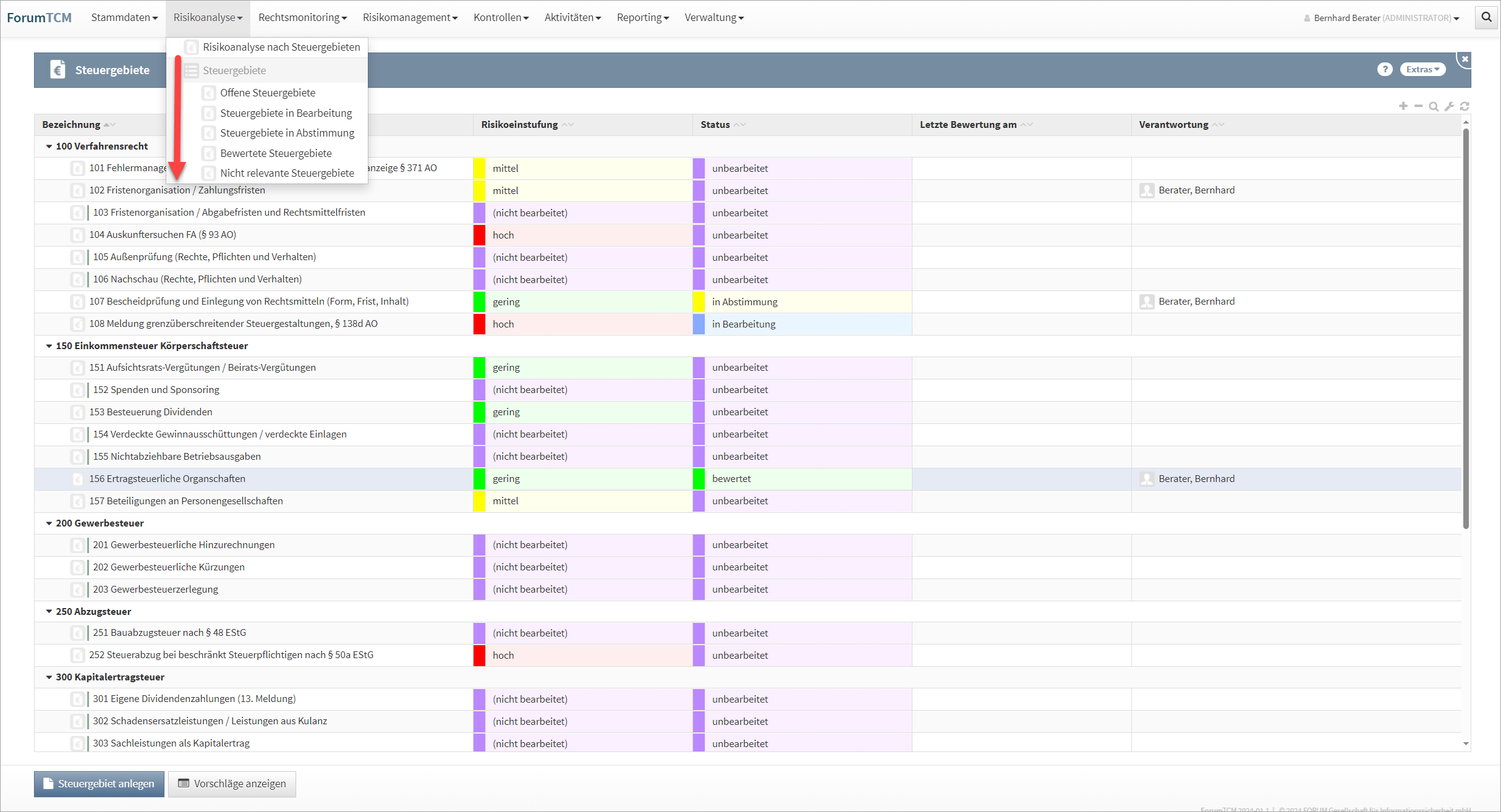Select Bewertete Steuergebiete menu entry

click(x=276, y=153)
